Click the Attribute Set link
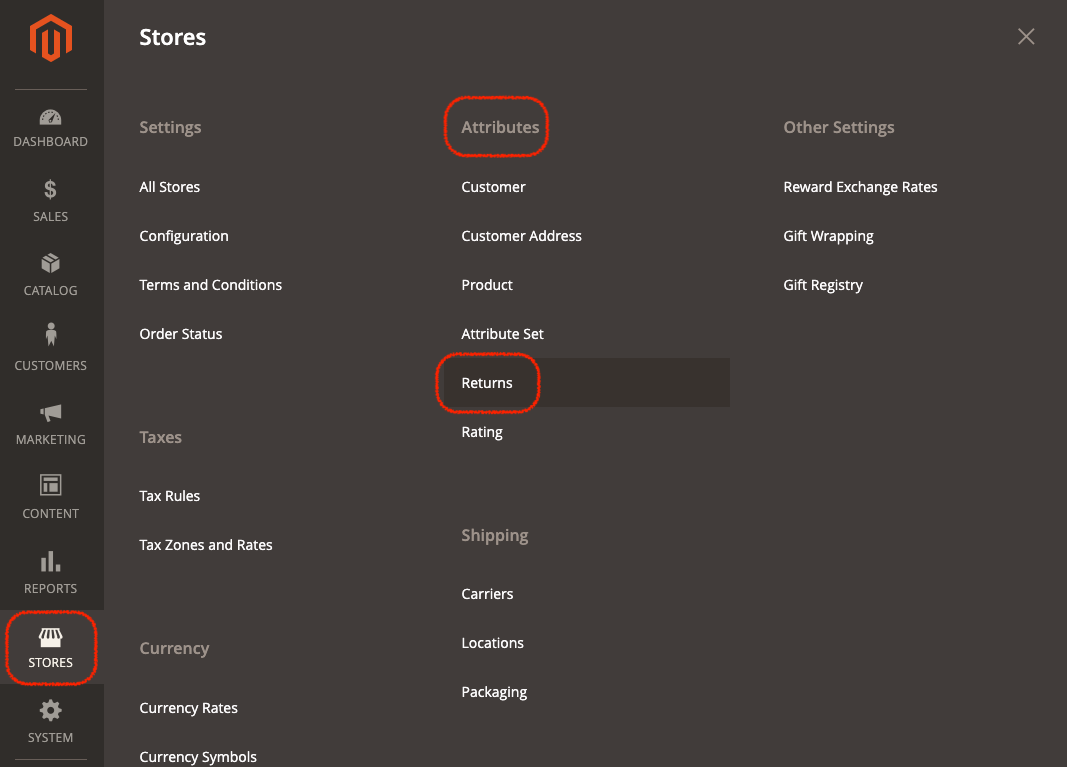The width and height of the screenshot is (1067, 767). coord(502,334)
